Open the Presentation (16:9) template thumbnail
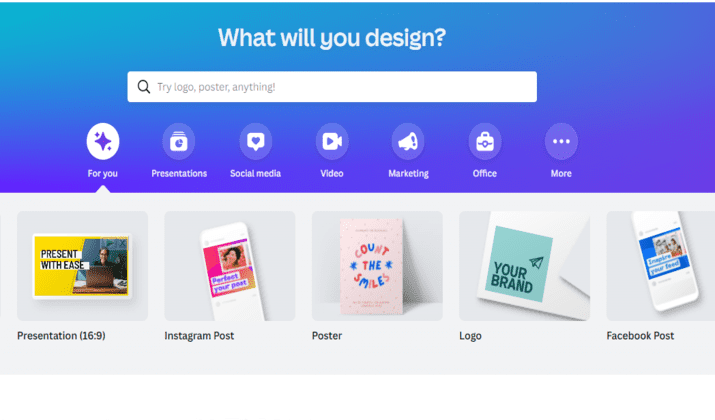Screen dimensions: 715x420 click(83, 266)
